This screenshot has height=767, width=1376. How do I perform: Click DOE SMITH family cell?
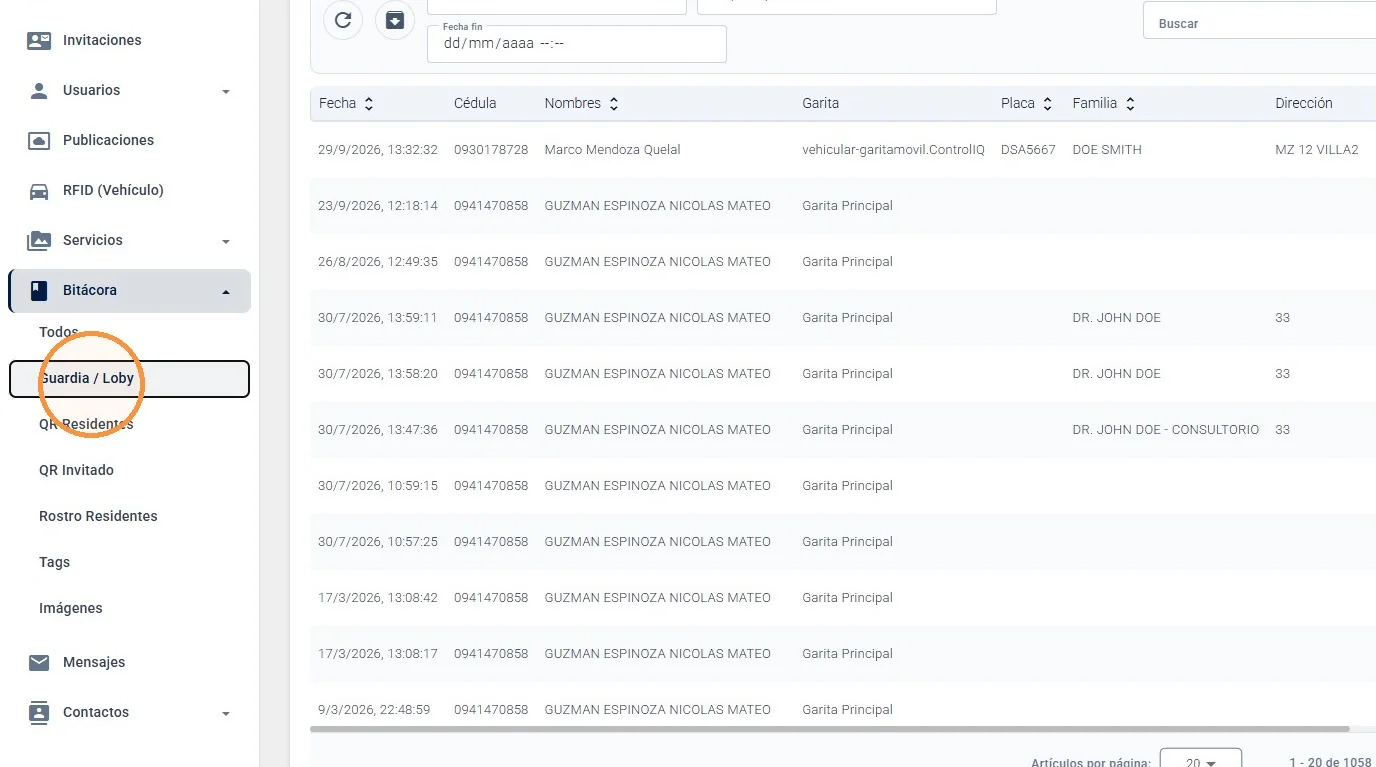tap(1107, 150)
